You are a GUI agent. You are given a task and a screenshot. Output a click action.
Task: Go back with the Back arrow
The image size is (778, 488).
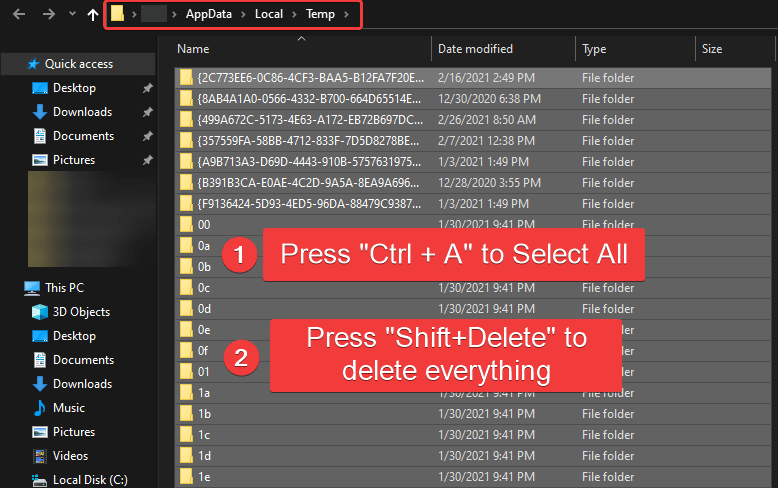(19, 14)
